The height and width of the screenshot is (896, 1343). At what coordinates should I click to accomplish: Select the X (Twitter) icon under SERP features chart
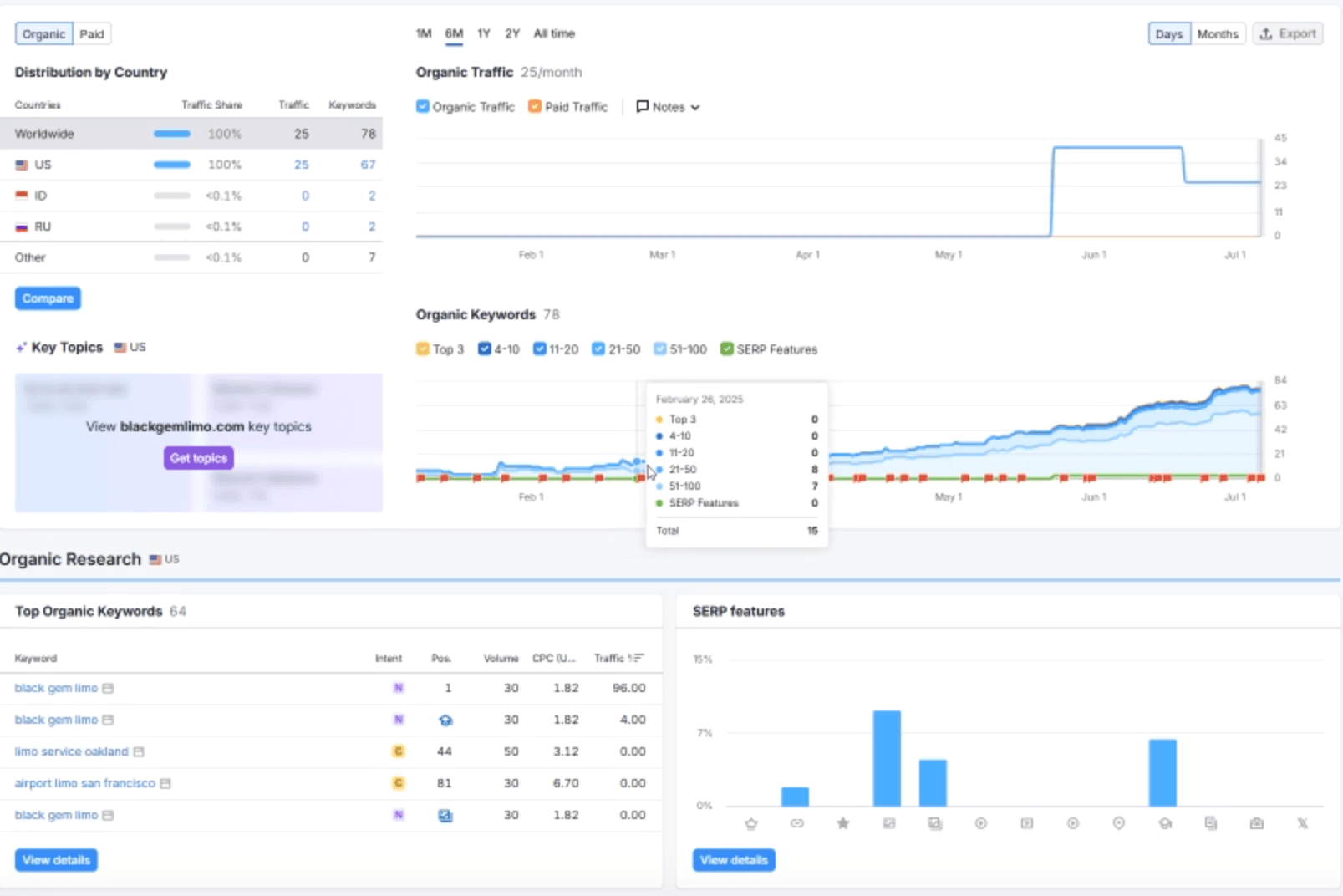[1300, 823]
